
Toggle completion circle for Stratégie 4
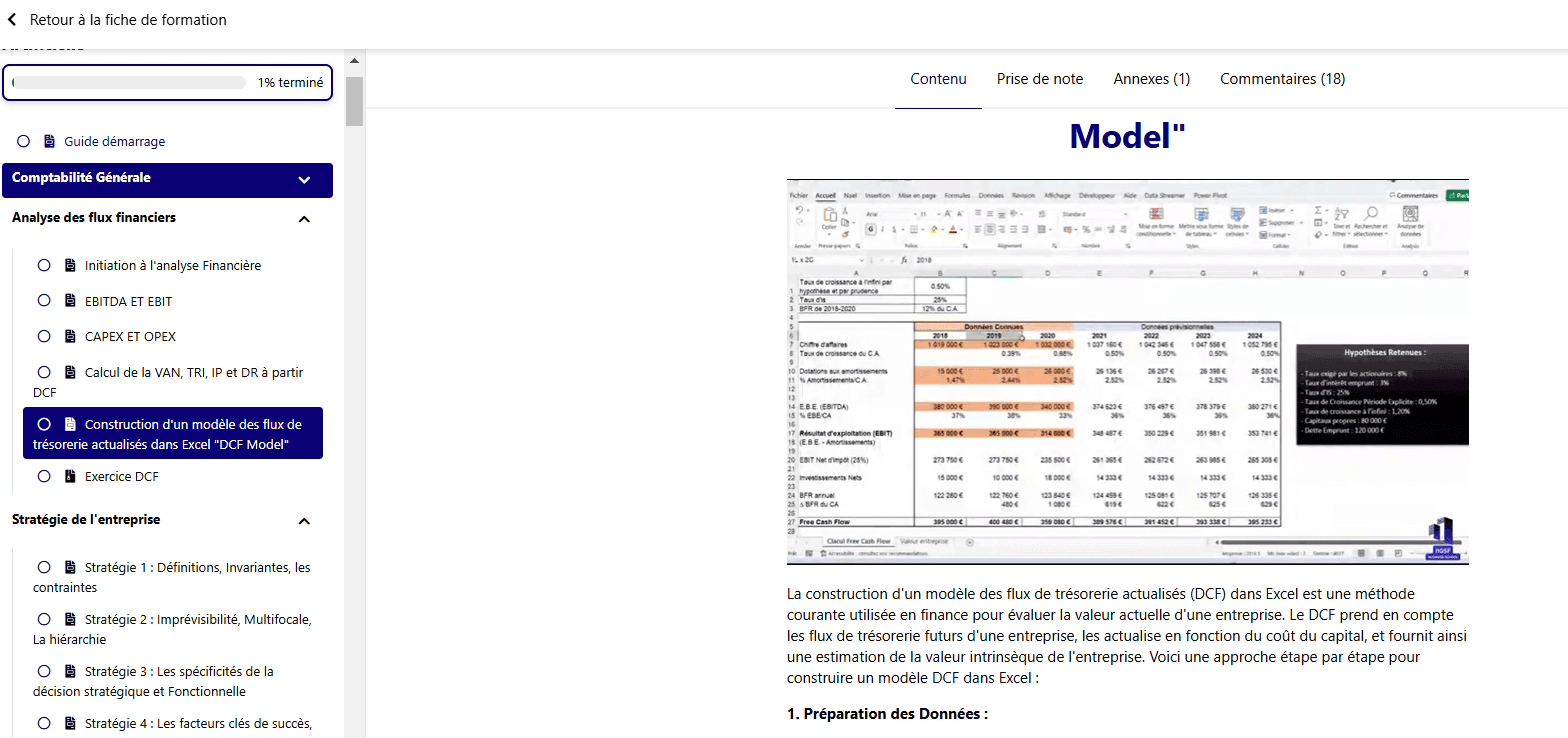tap(44, 723)
